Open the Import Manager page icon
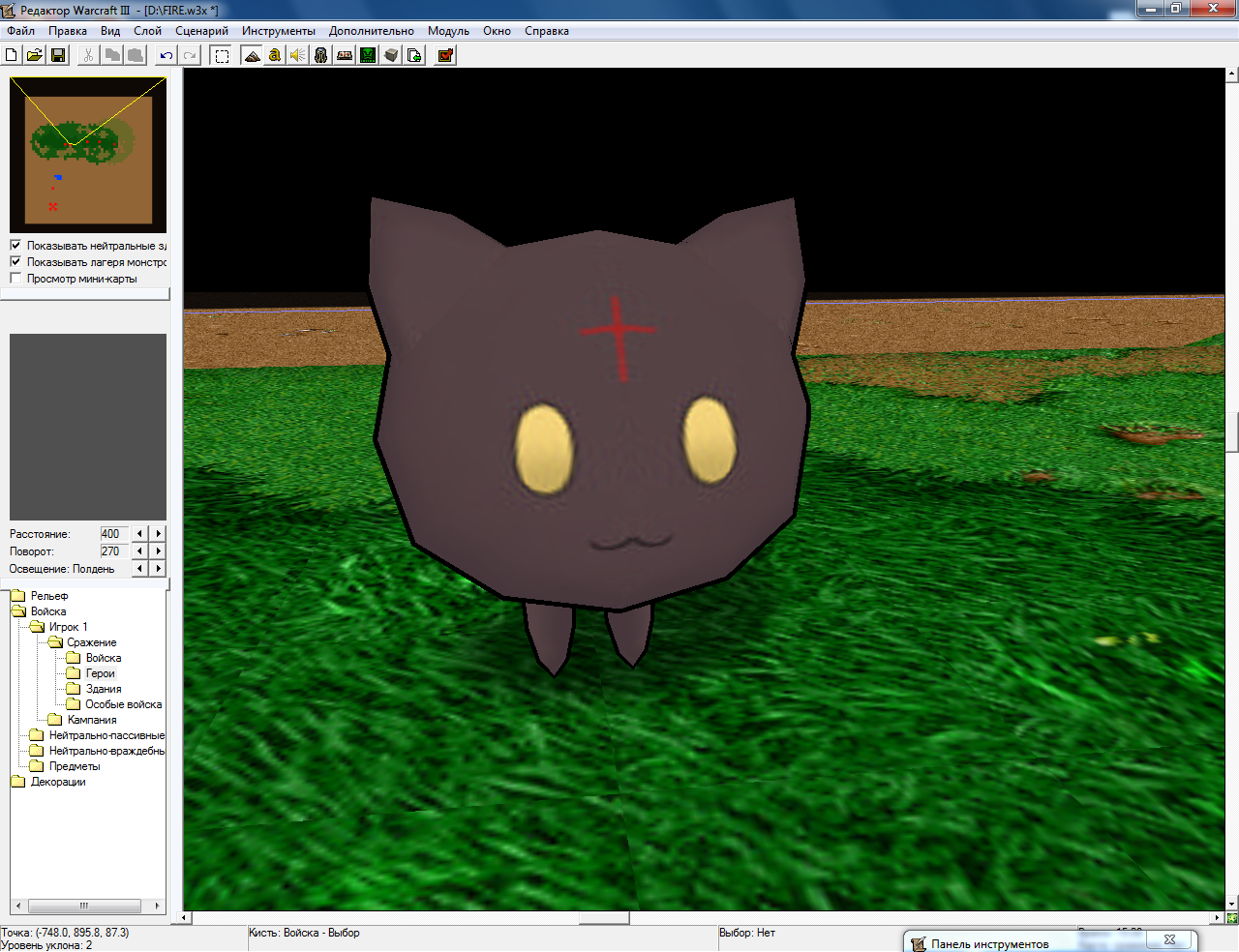Viewport: 1239px width, 952px height. pyautogui.click(x=414, y=55)
